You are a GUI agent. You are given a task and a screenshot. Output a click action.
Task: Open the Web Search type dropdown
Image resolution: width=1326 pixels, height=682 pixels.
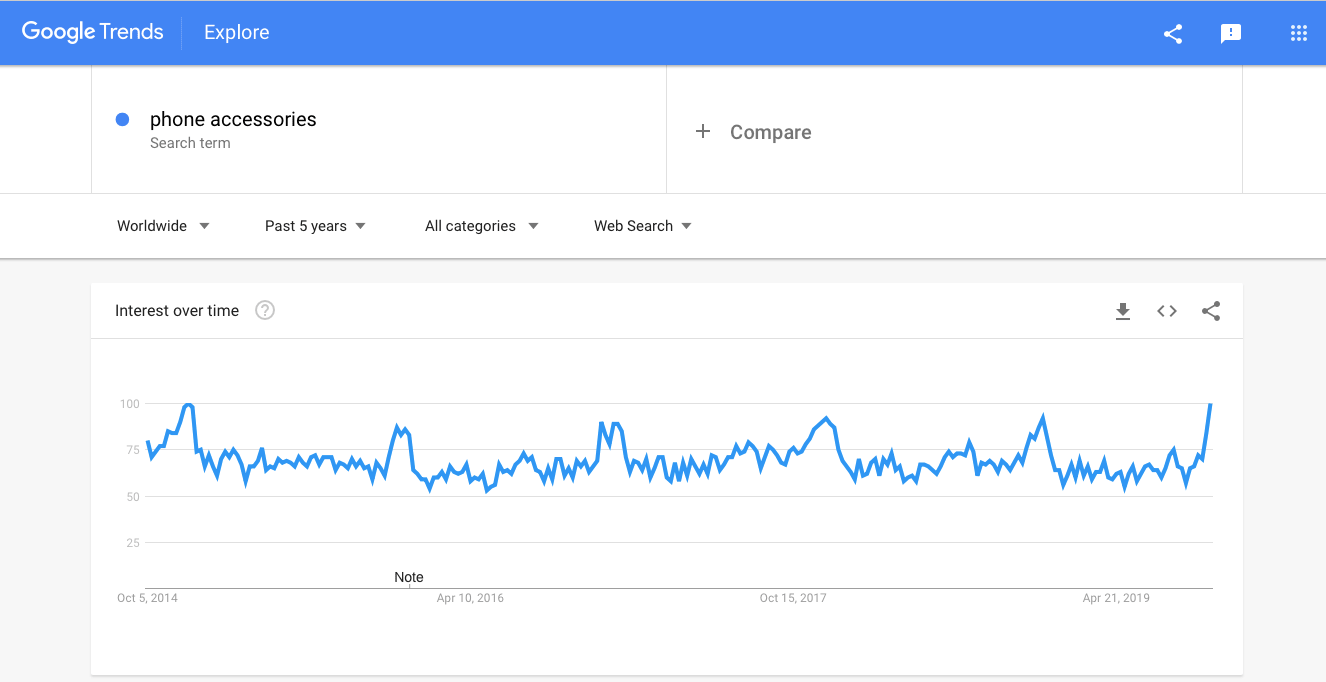[642, 226]
